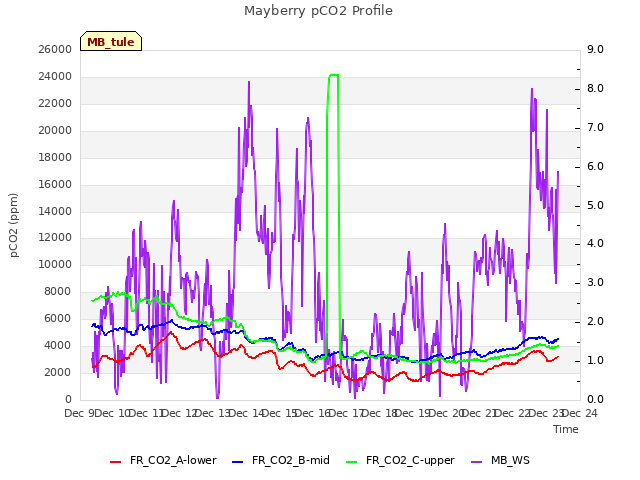Click the Time x-axis title
Image resolution: width=640 pixels, height=480 pixels.
[566, 429]
